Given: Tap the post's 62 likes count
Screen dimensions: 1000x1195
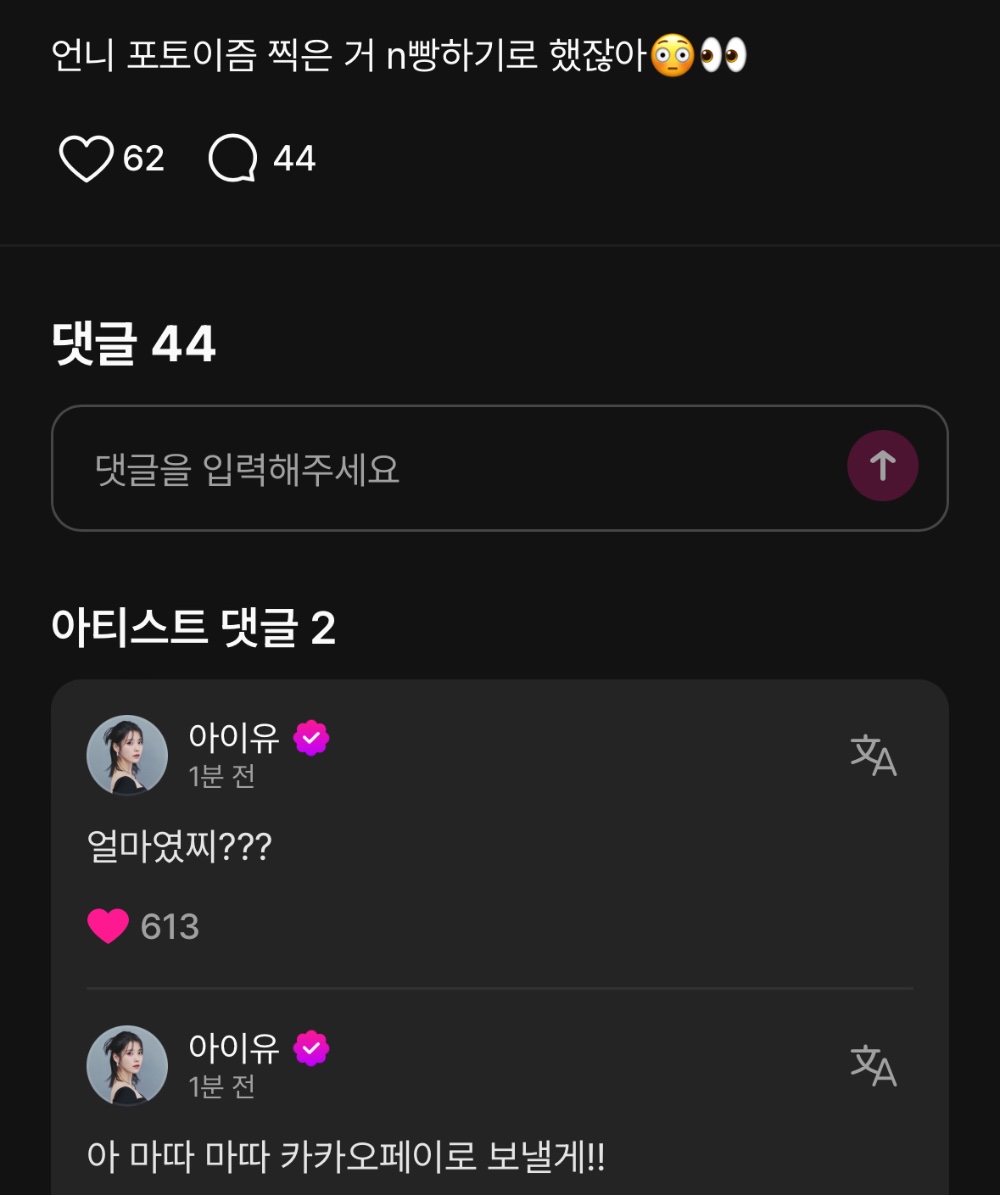Looking at the screenshot, I should coord(144,159).
